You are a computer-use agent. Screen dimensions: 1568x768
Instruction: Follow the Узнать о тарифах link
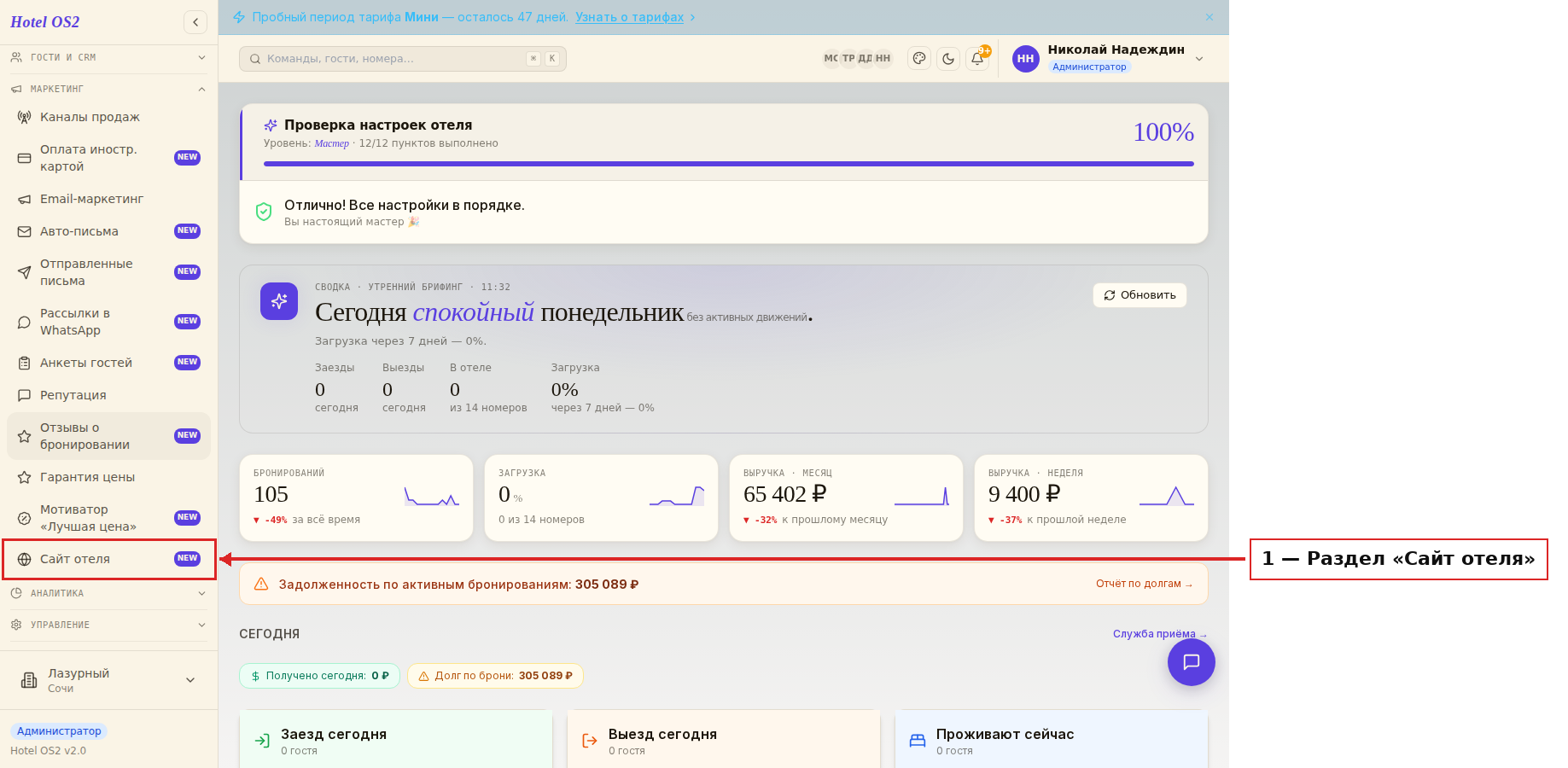point(629,17)
